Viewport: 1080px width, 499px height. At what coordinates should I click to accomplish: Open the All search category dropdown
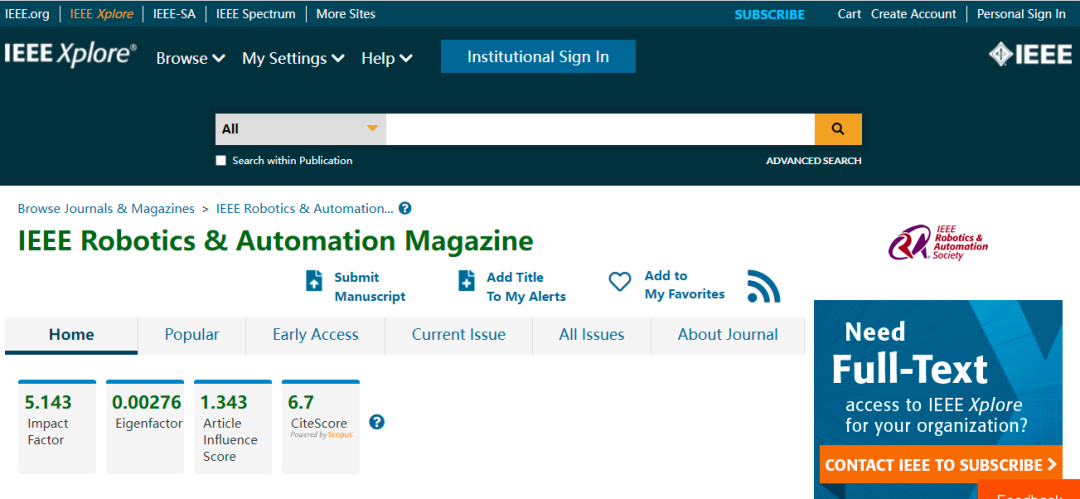(x=300, y=129)
